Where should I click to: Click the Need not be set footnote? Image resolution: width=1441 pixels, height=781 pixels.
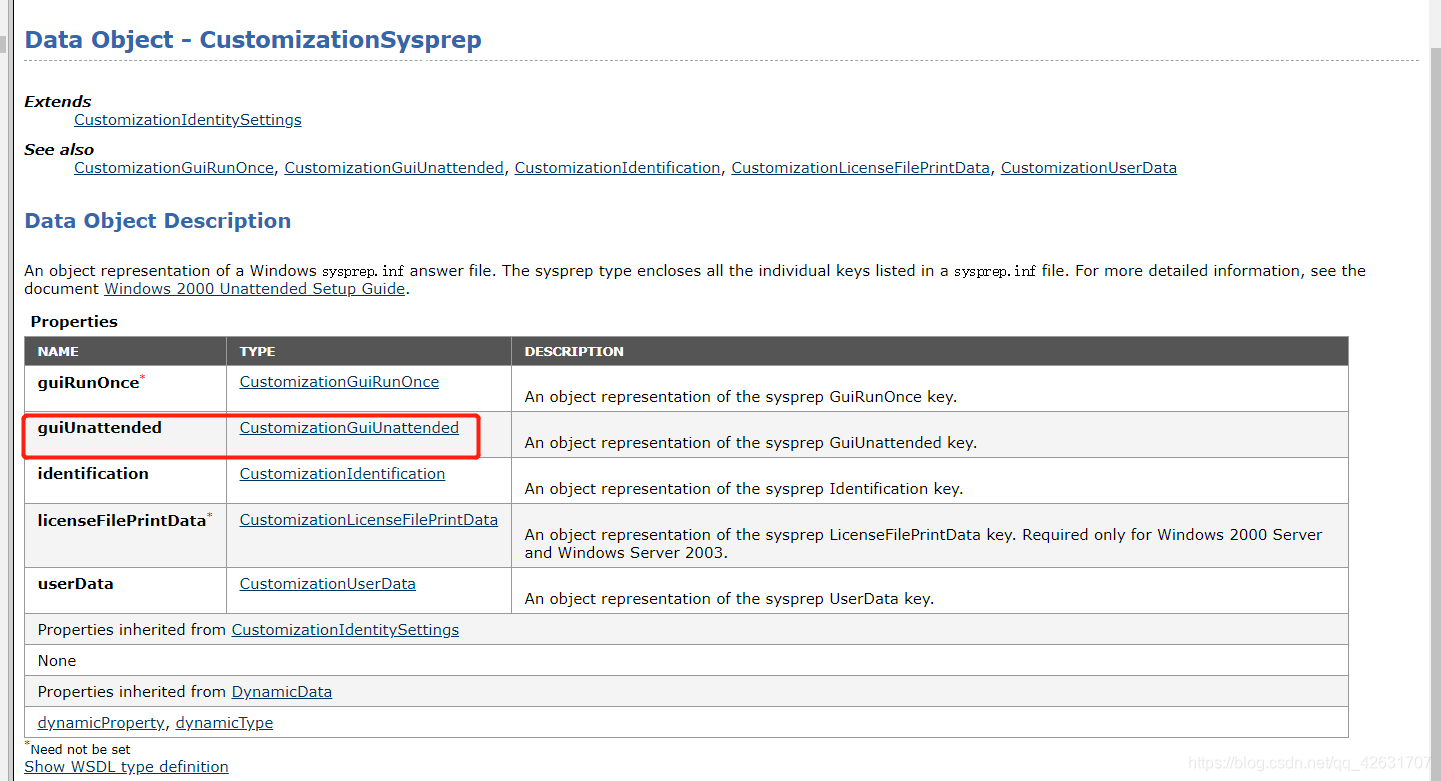click(80, 749)
